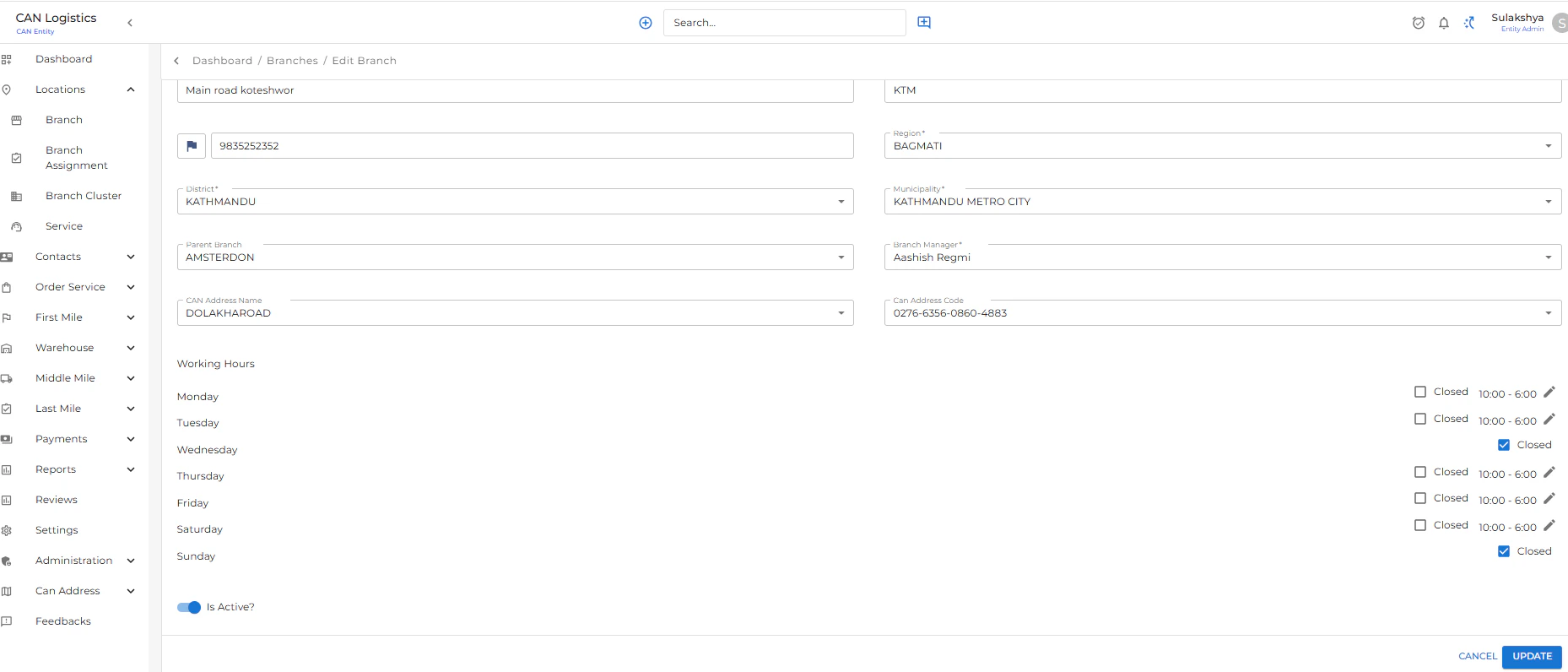Image resolution: width=1568 pixels, height=672 pixels.
Task: Click the add new plus icon beside search
Action: pyautogui.click(x=646, y=23)
